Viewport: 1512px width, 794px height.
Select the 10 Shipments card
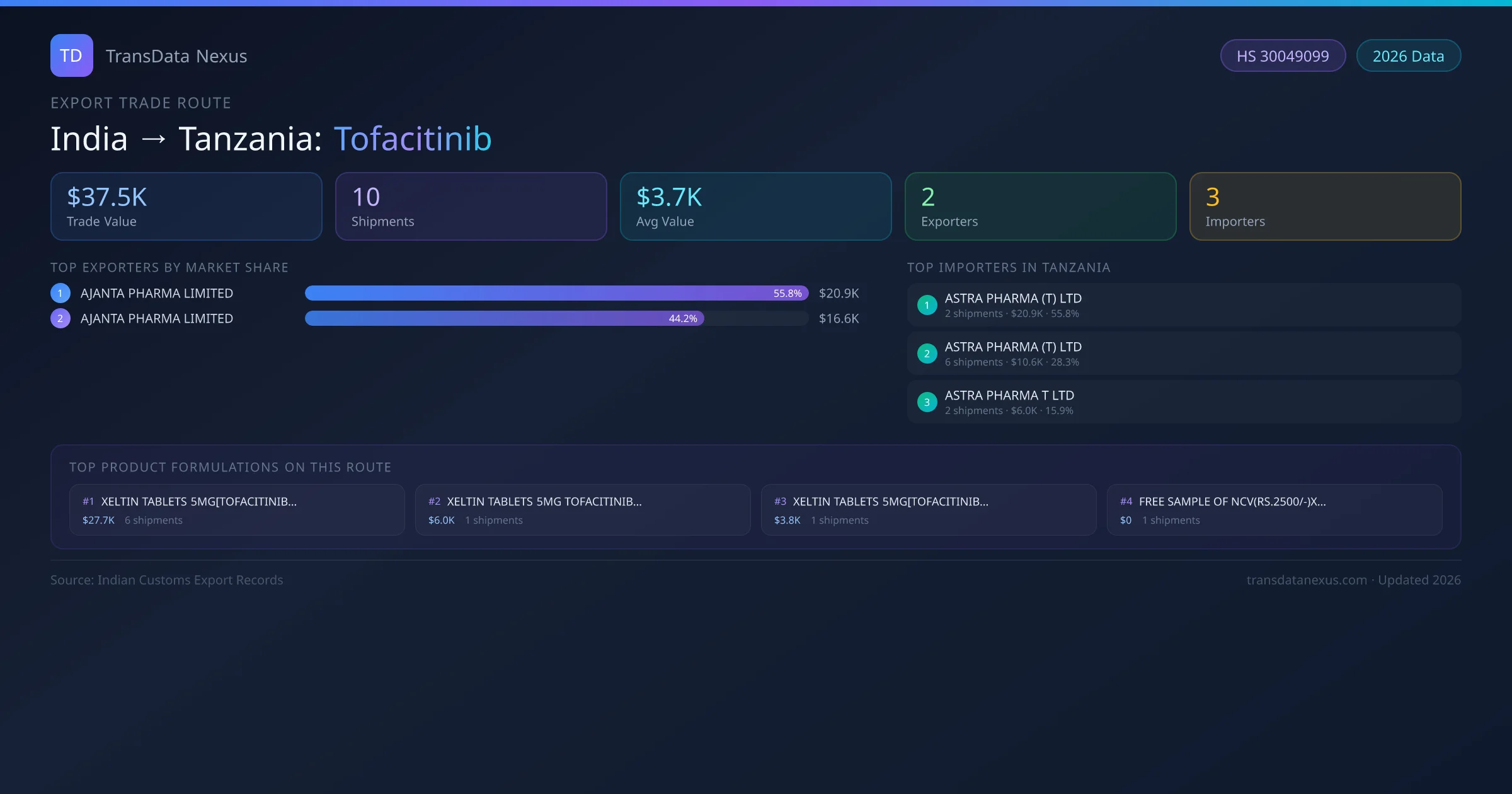tap(471, 207)
